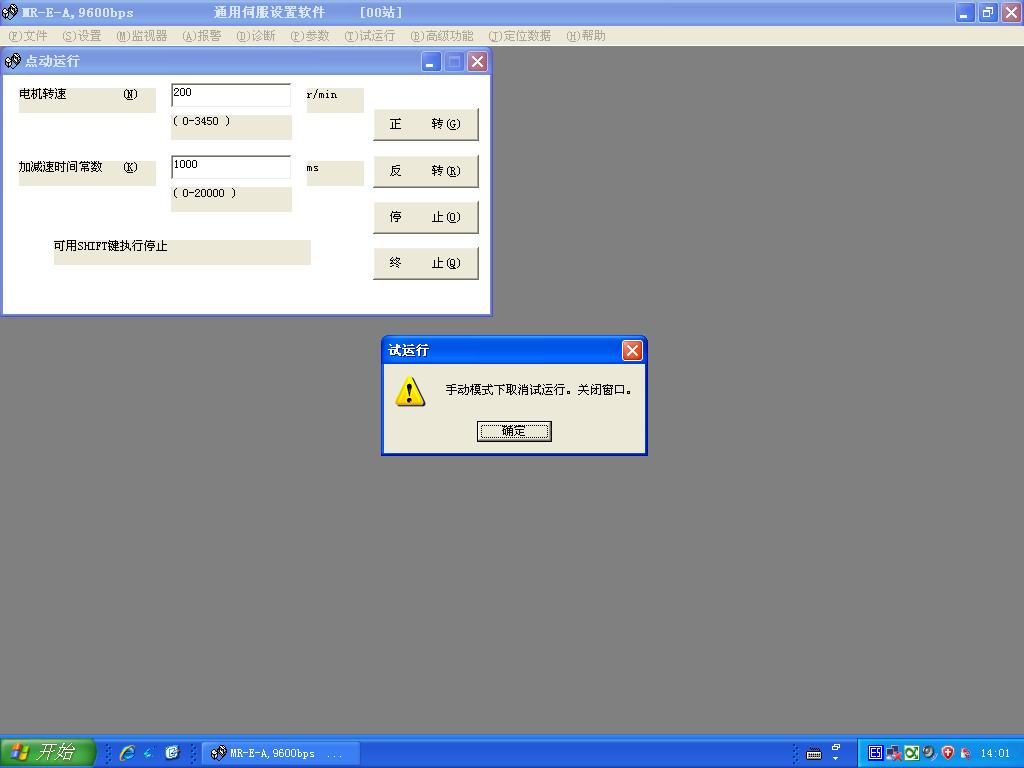Focus the 电机转速 motor speed input field

pyautogui.click(x=230, y=94)
